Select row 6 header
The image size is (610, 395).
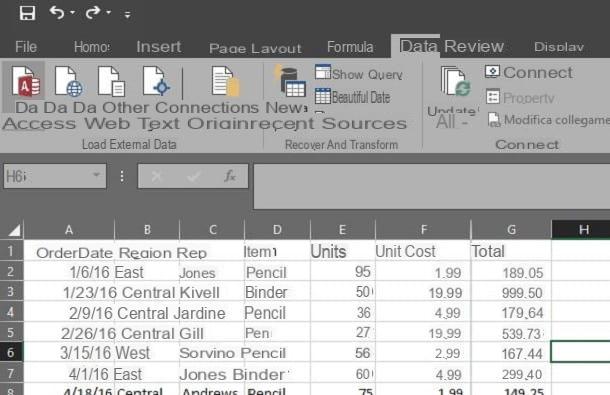point(11,353)
